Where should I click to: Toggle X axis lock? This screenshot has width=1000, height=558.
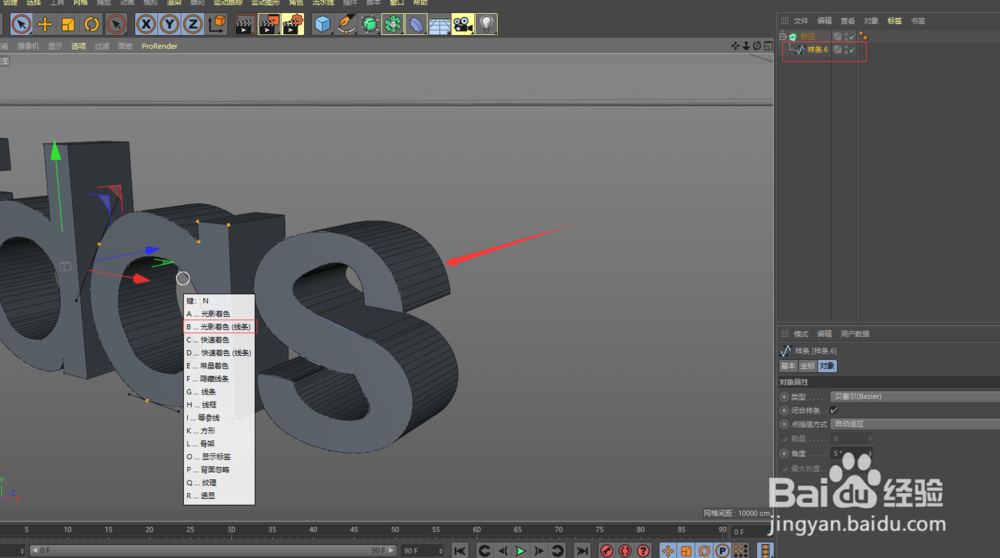coord(146,24)
